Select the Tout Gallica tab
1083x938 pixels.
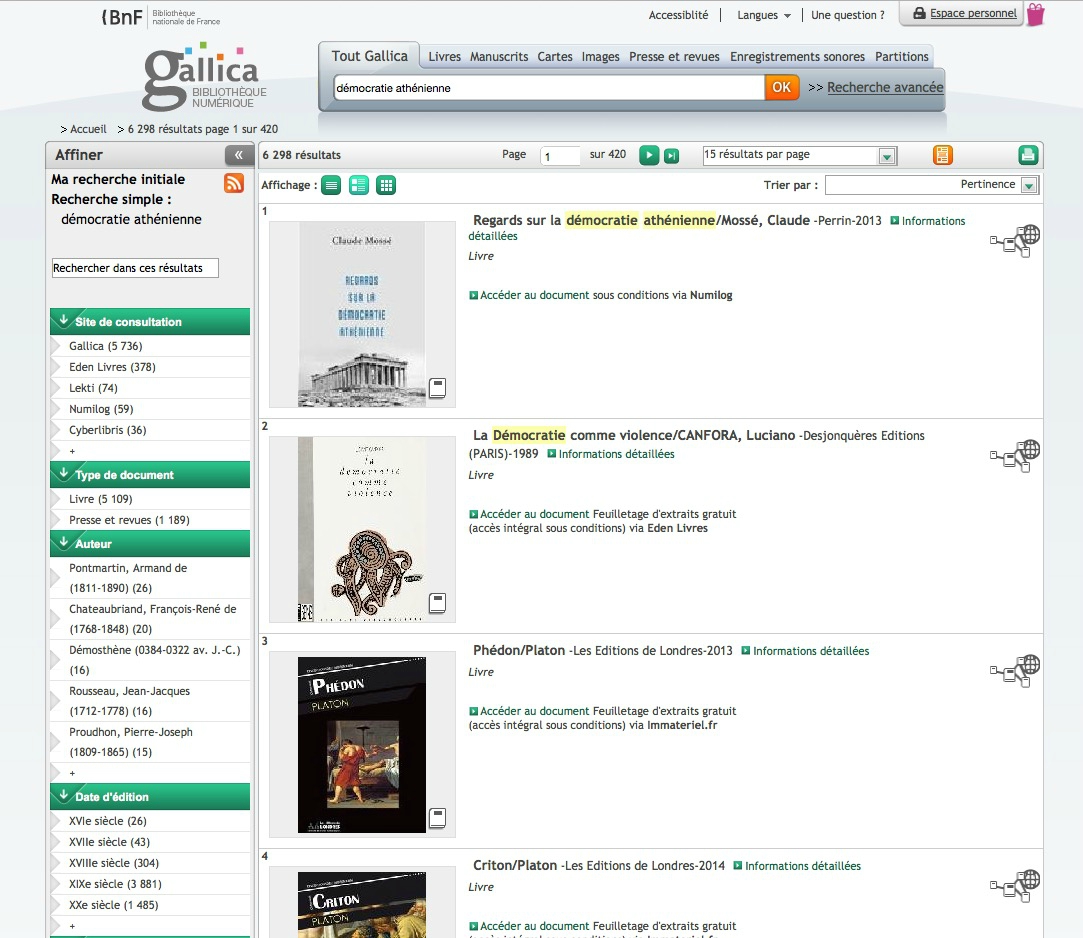(370, 56)
